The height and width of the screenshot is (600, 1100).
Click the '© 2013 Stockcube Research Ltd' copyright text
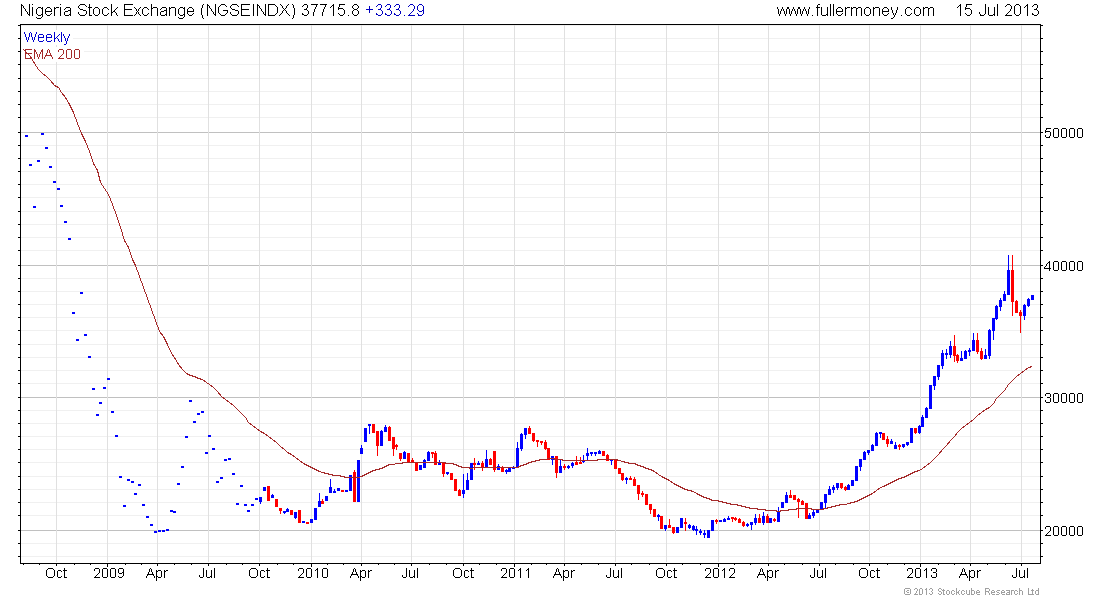(971, 592)
